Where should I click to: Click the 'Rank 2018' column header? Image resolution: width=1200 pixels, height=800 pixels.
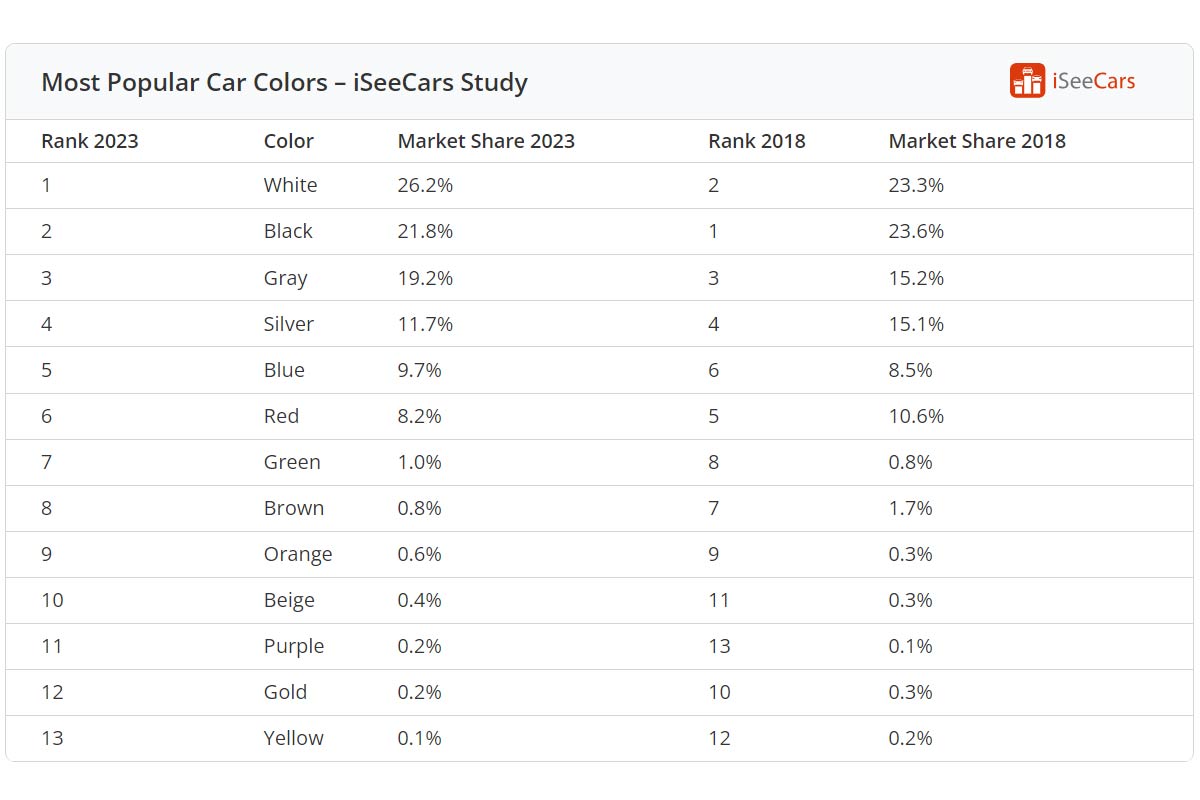click(757, 141)
